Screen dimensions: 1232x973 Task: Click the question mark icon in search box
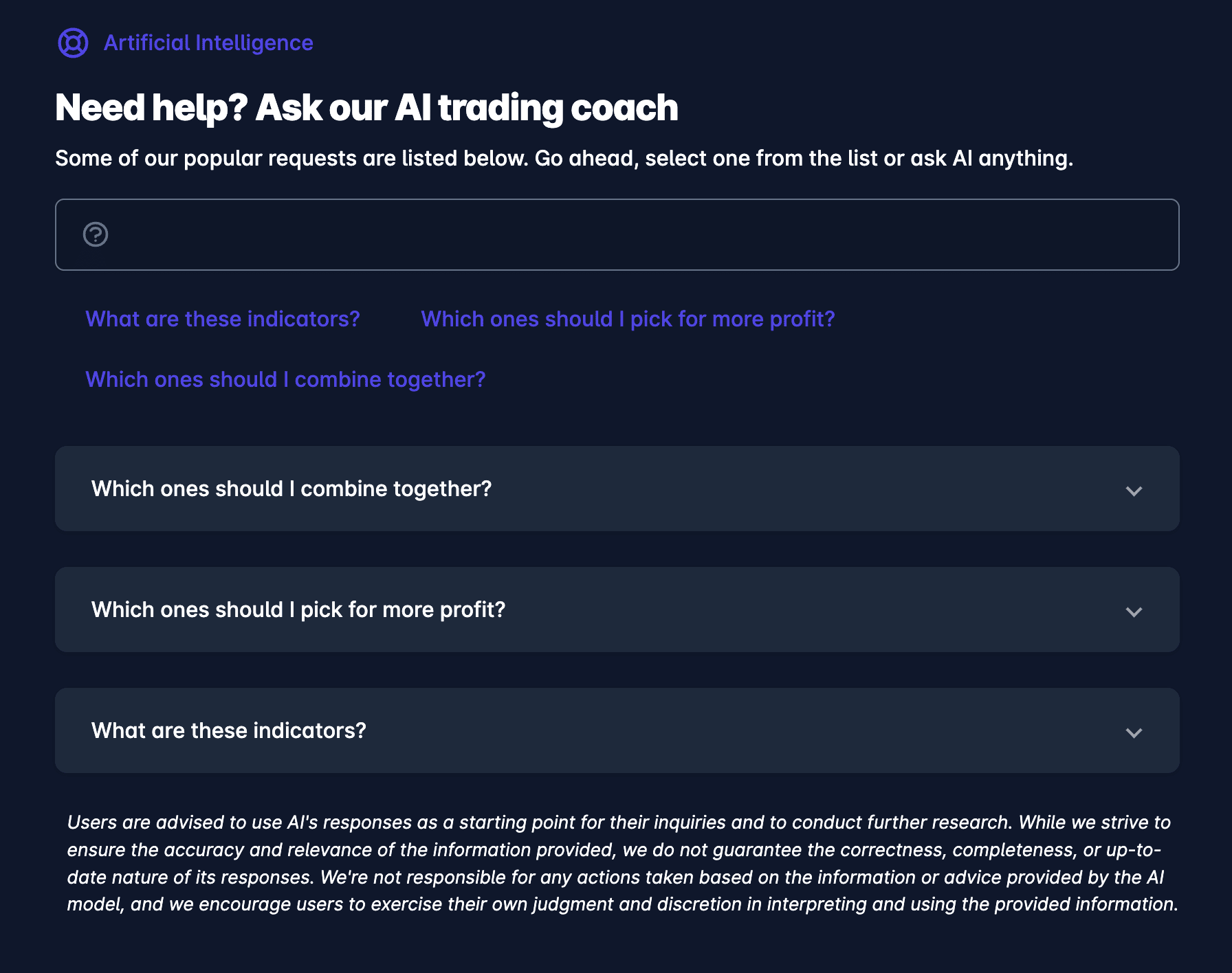point(96,234)
